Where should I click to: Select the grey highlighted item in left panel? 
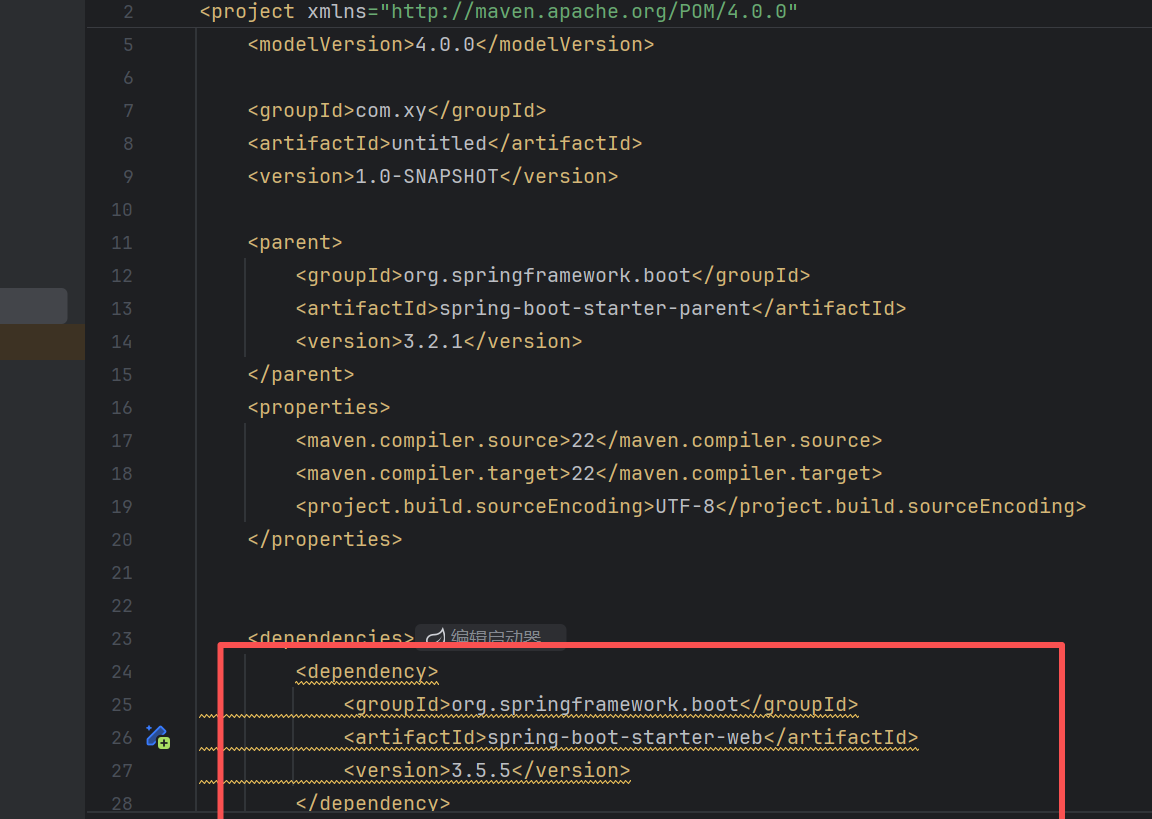point(33,306)
